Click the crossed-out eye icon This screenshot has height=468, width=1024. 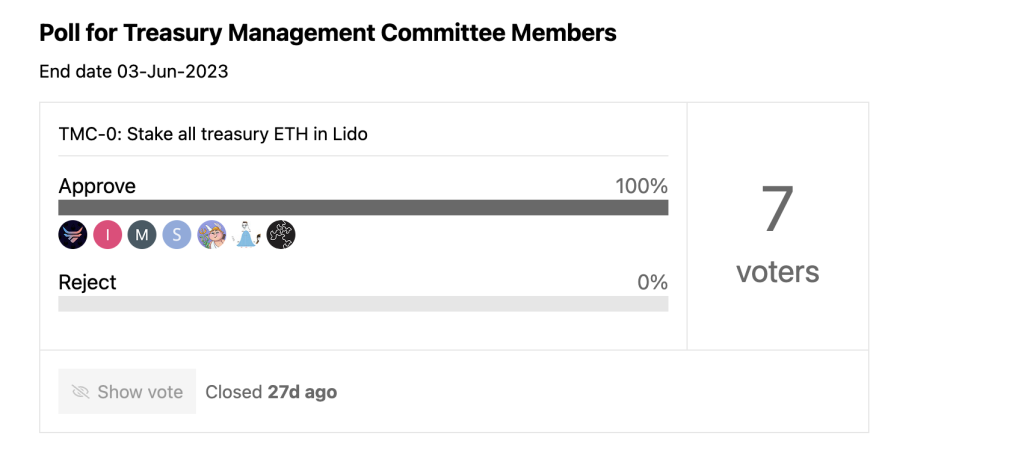pos(80,392)
